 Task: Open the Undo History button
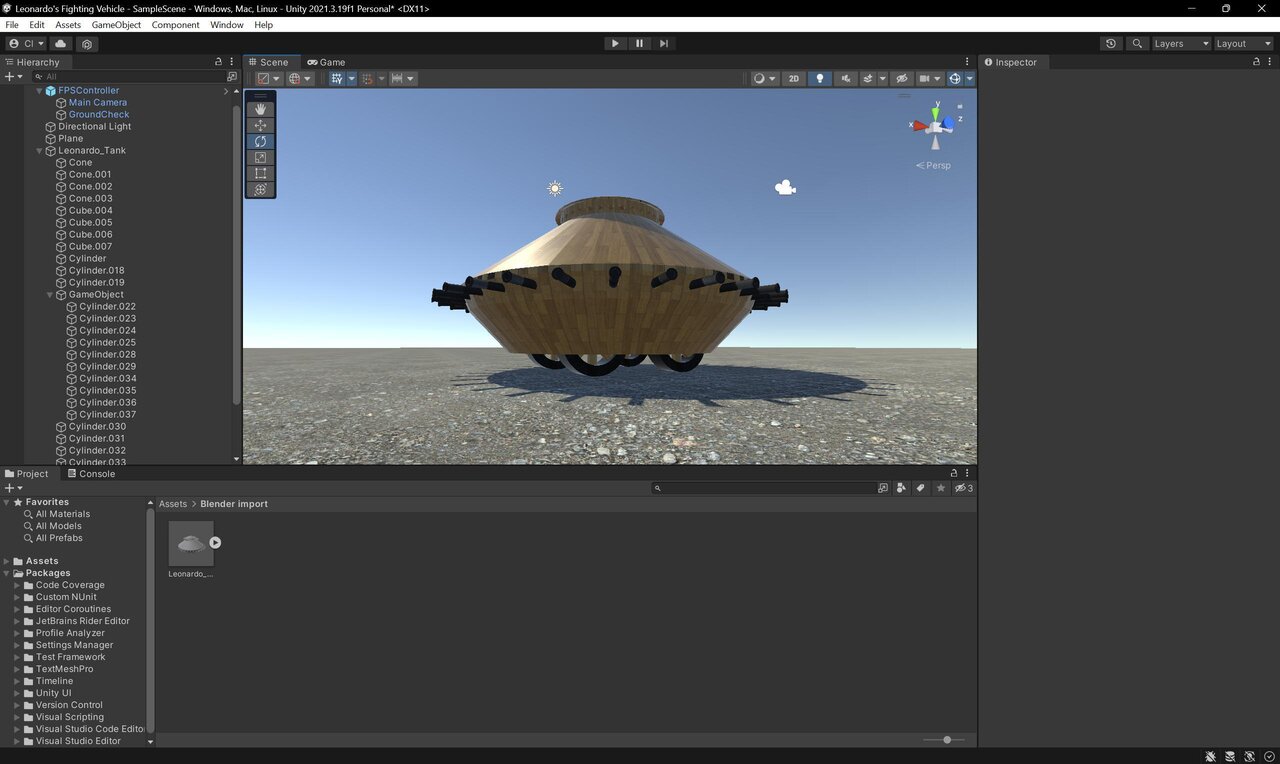(1111, 44)
